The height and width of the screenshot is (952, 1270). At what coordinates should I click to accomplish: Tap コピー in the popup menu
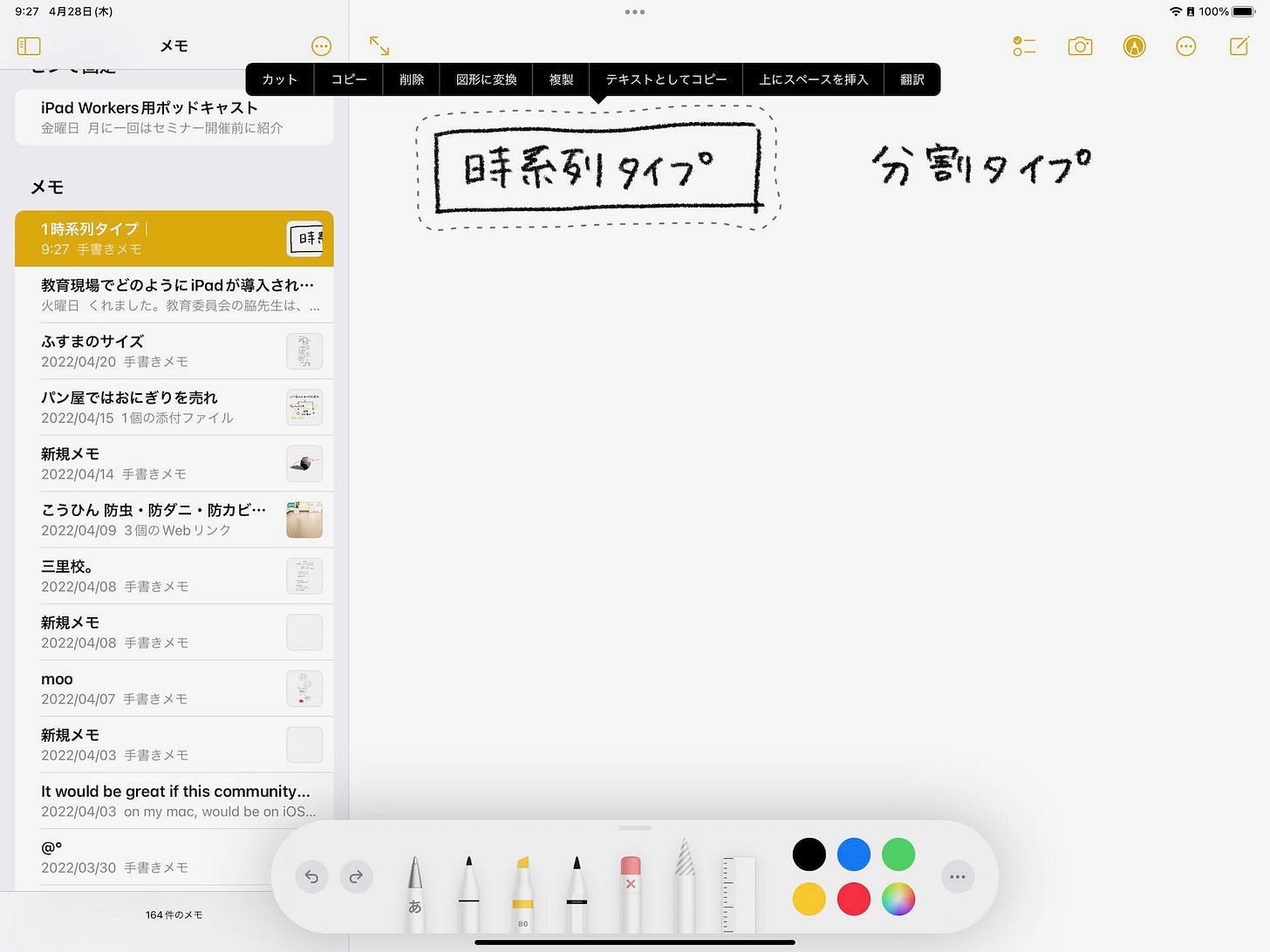pos(349,79)
